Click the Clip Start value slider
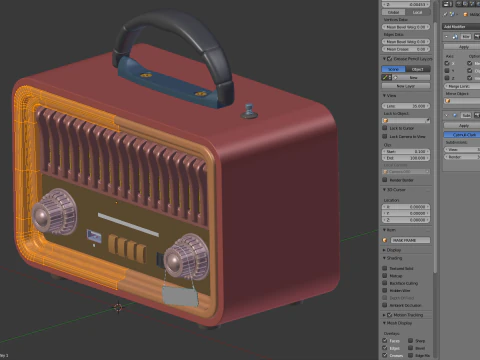Viewport: 480px width, 360px height. pos(406,151)
